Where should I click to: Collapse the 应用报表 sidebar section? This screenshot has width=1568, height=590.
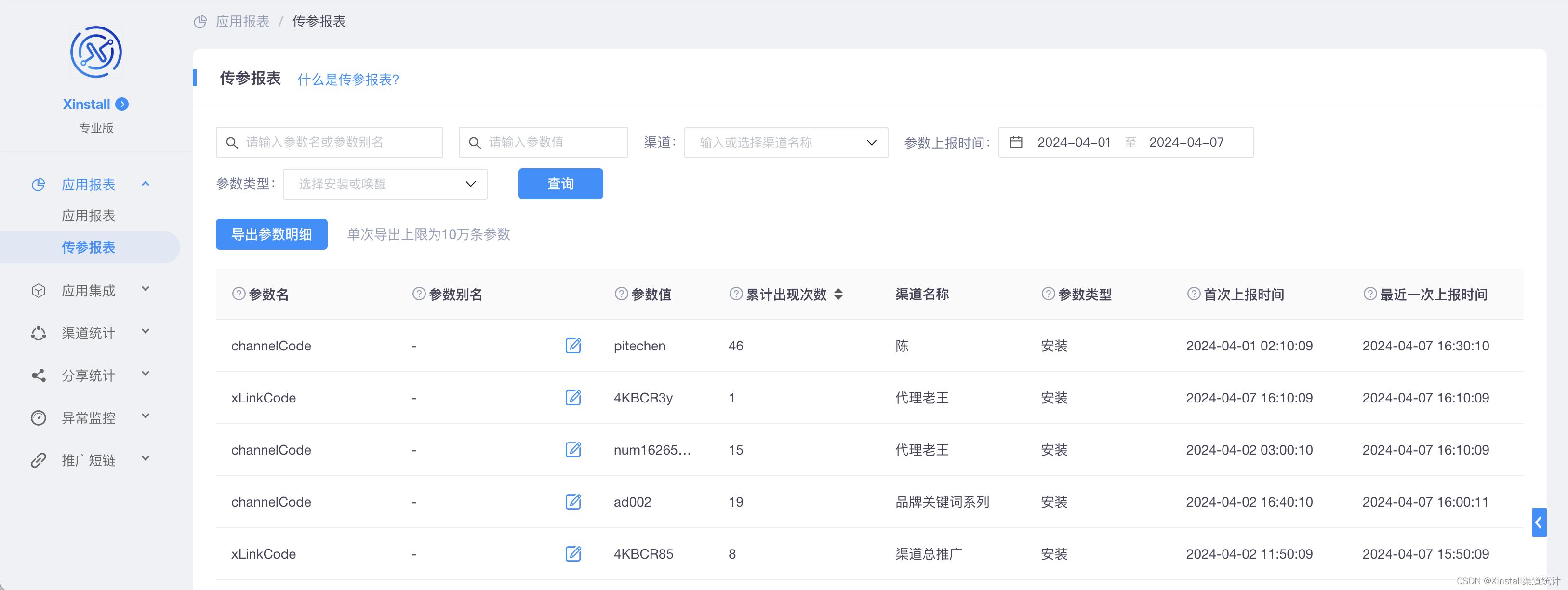click(145, 183)
